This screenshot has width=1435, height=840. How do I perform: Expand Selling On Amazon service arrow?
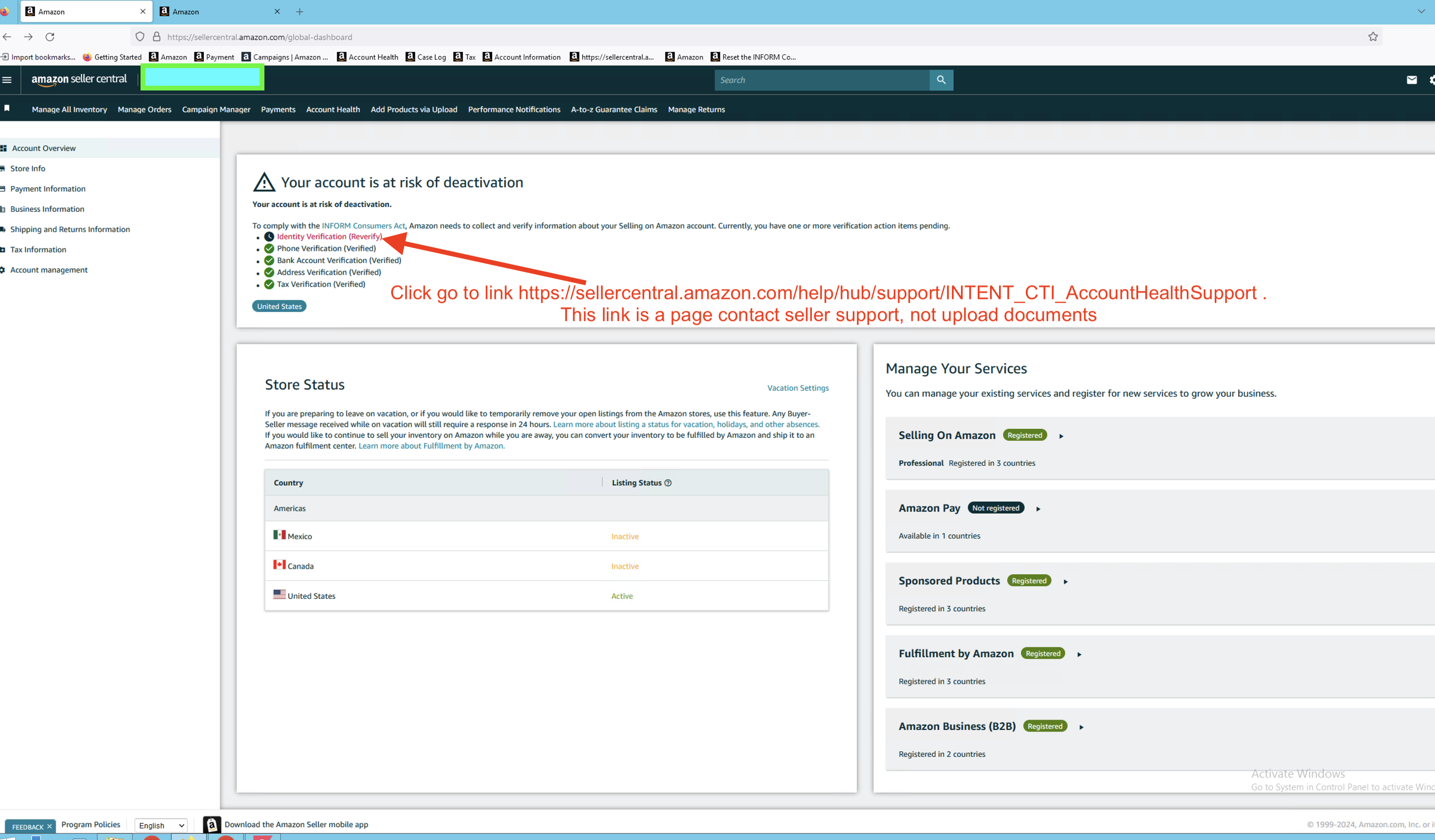1061,436
